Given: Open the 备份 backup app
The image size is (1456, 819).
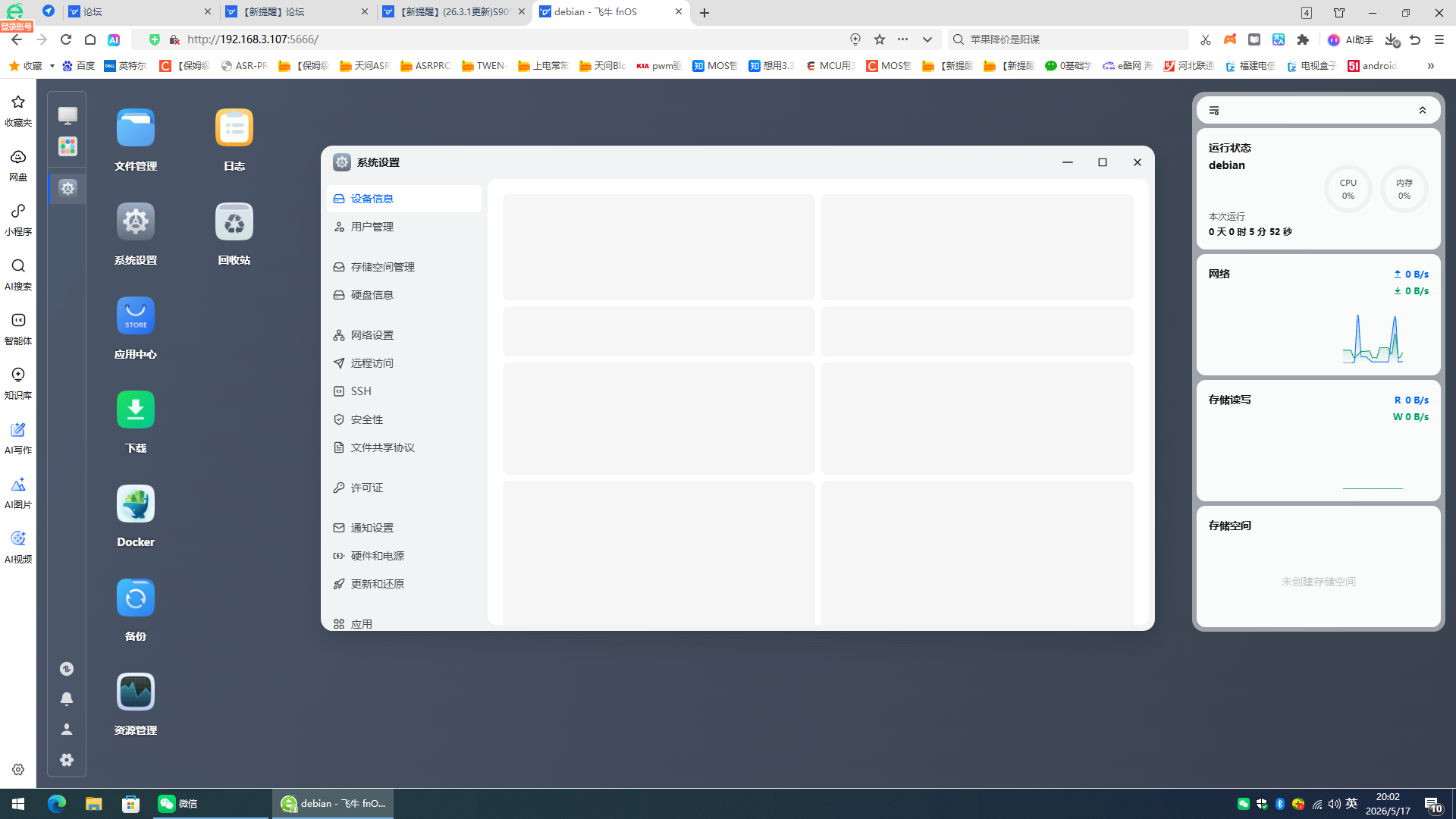Looking at the screenshot, I should (136, 598).
